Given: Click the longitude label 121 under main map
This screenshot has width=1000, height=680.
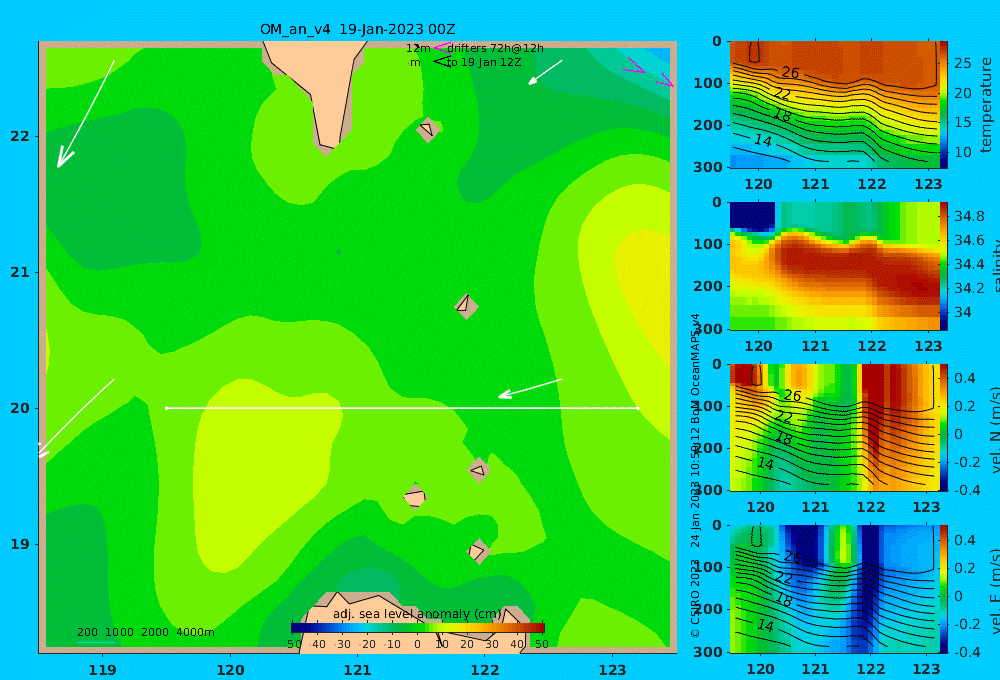Looking at the screenshot, I should tap(358, 670).
